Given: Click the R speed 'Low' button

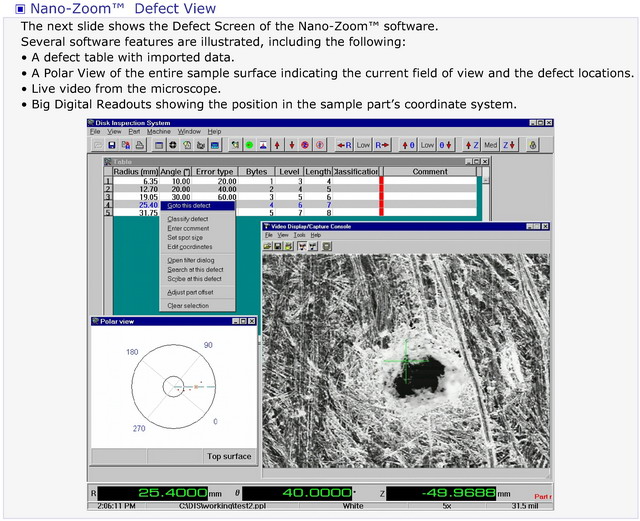Looking at the screenshot, I should pos(363,145).
